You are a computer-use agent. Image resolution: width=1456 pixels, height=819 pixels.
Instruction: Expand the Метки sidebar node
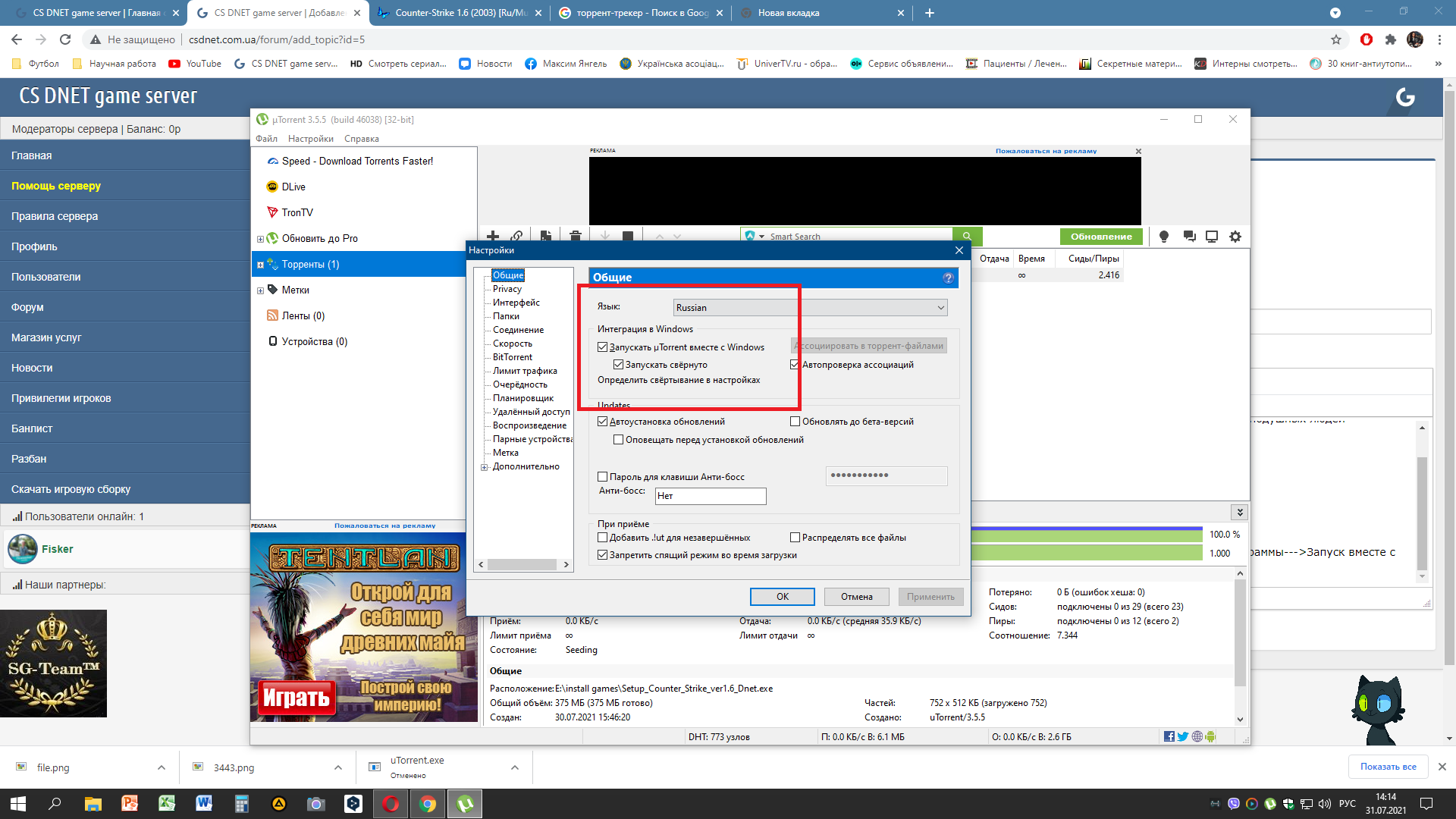point(260,290)
